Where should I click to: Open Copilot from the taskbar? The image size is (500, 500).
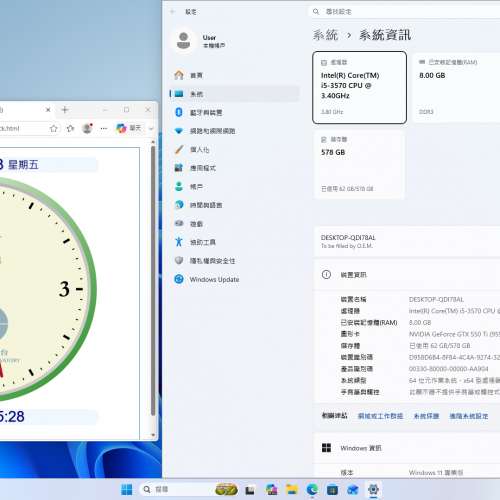tap(272, 489)
